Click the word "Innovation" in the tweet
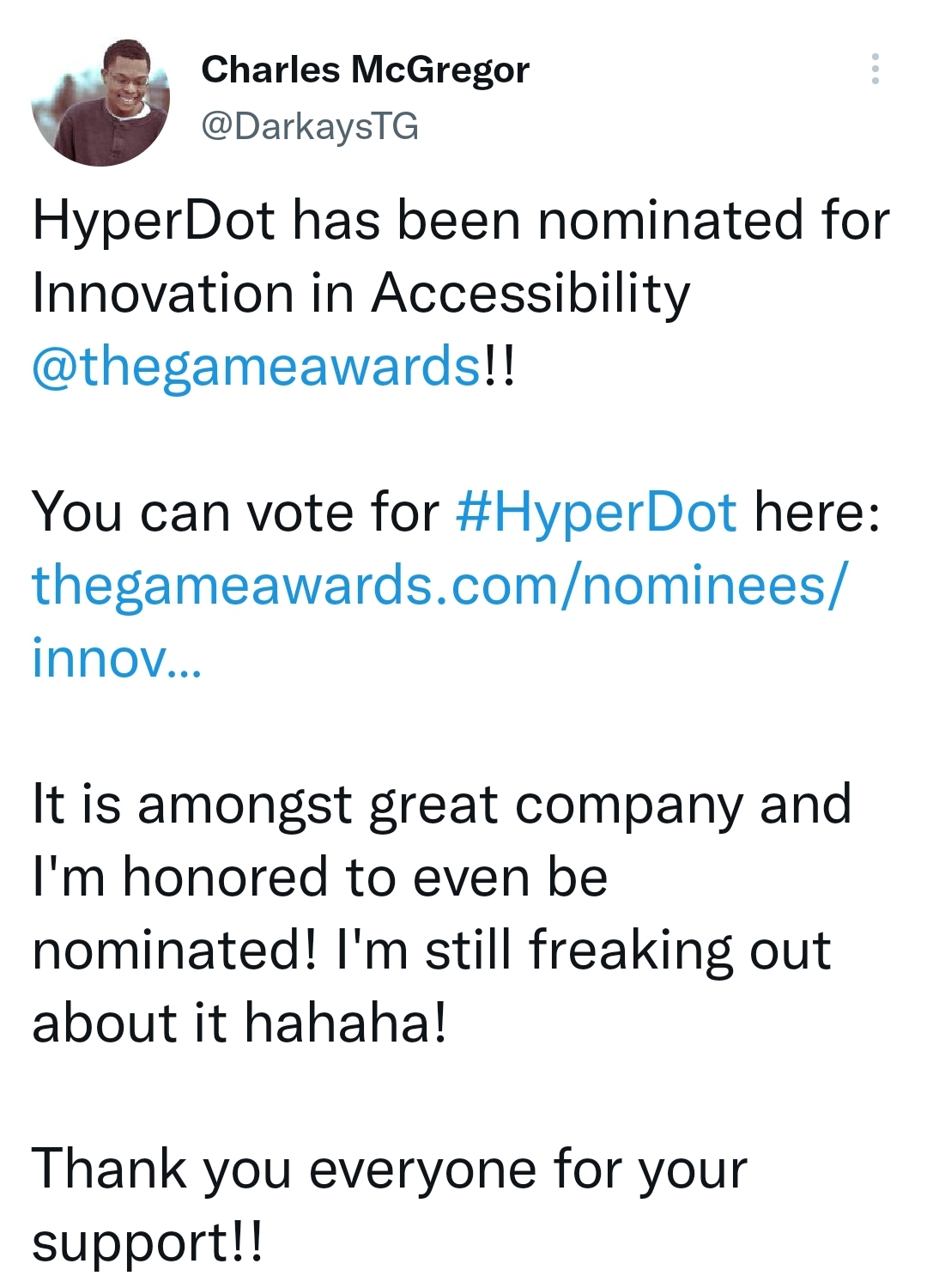The image size is (927, 1288). [163, 294]
